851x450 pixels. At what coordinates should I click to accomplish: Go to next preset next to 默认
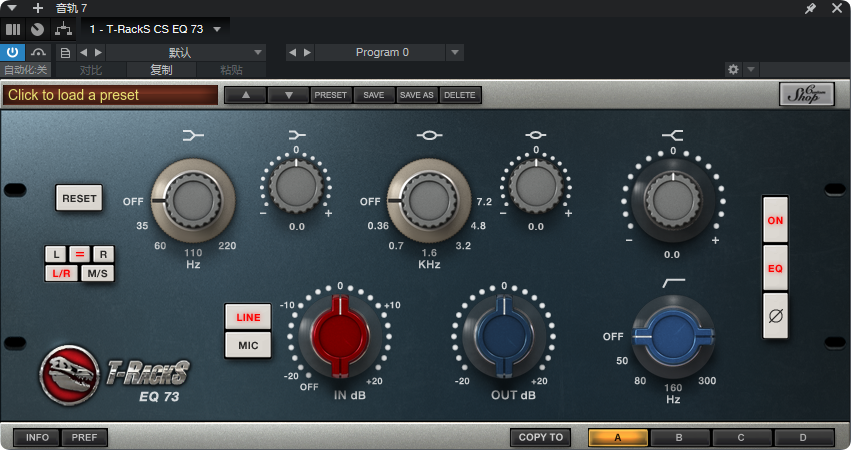(x=98, y=53)
